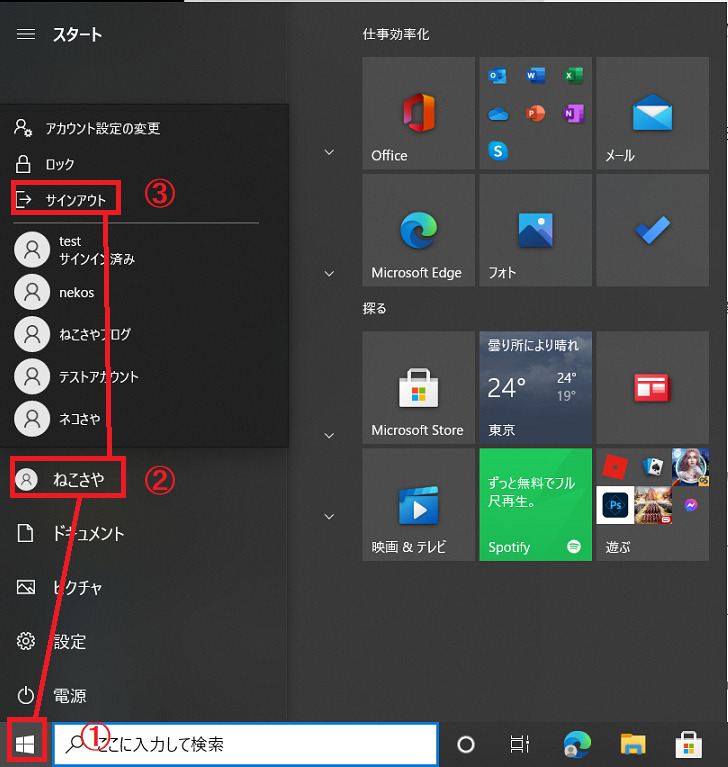The width and height of the screenshot is (728, 767).
Task: Open the Office tile
Action: [x=418, y=113]
